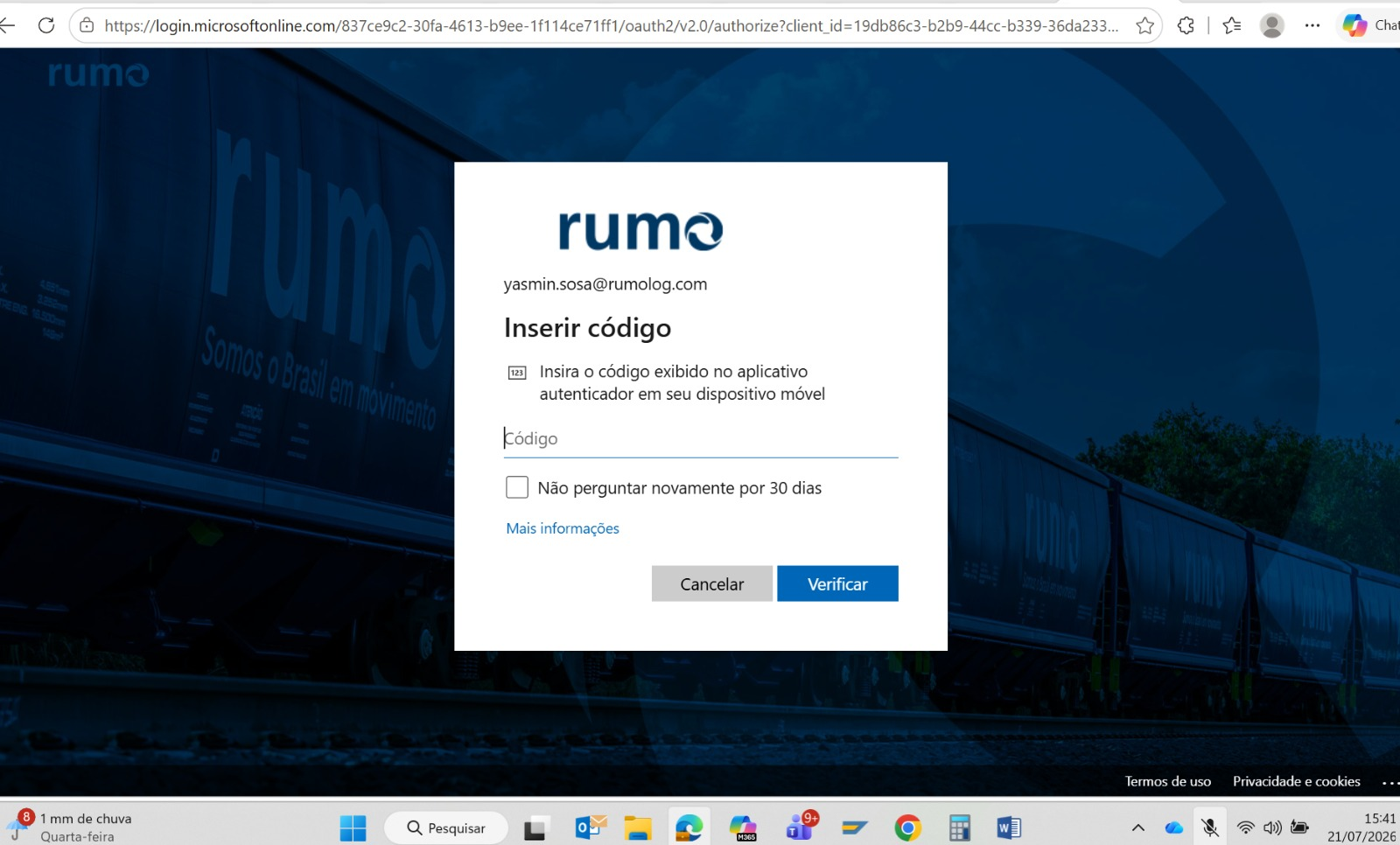Open the browser settings and more menu
Viewport: 1400px width, 845px height.
coord(1312,25)
